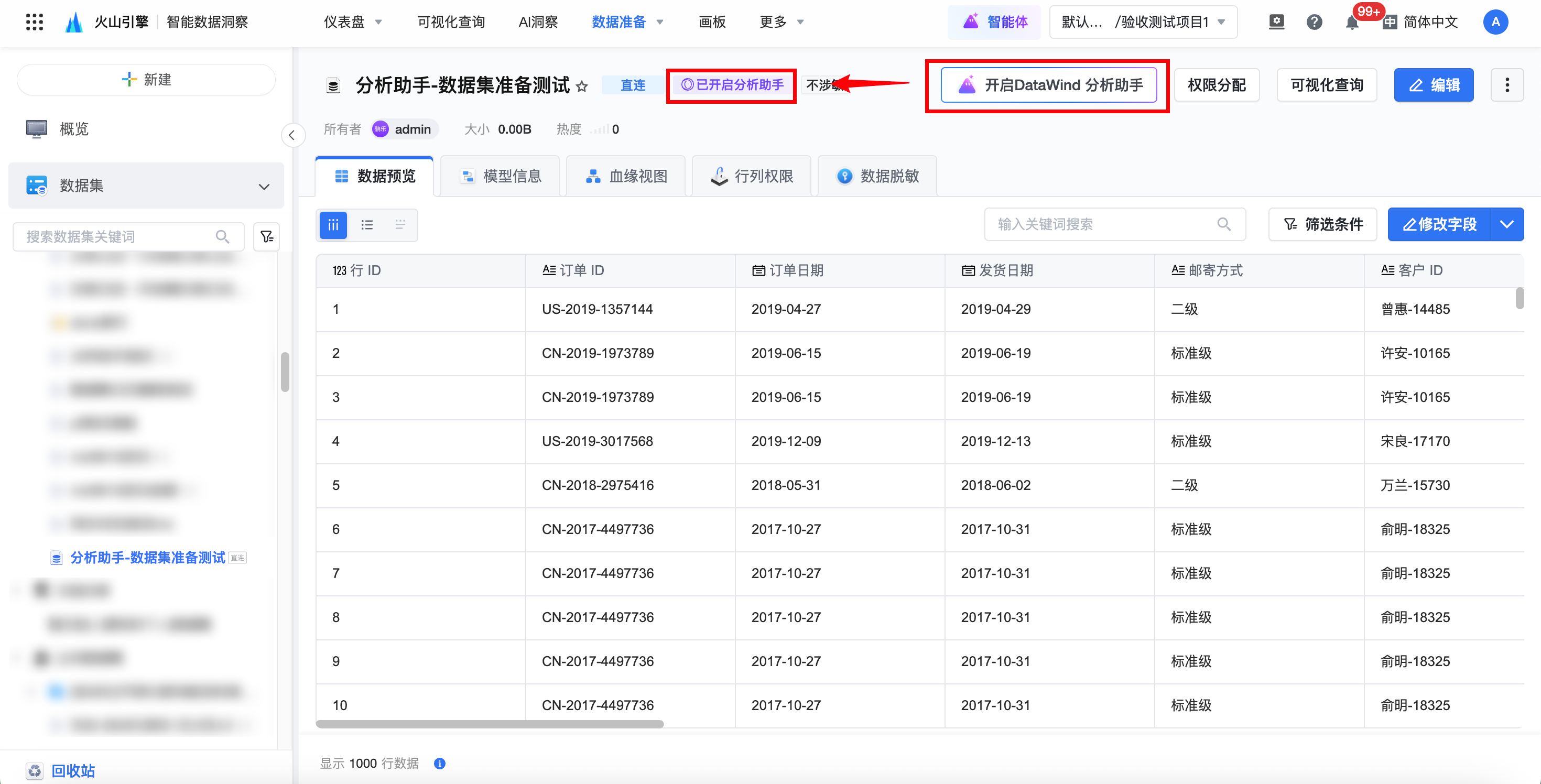Image resolution: width=1541 pixels, height=784 pixels.
Task: Switch to the 血缘视图 tab
Action: 626,176
